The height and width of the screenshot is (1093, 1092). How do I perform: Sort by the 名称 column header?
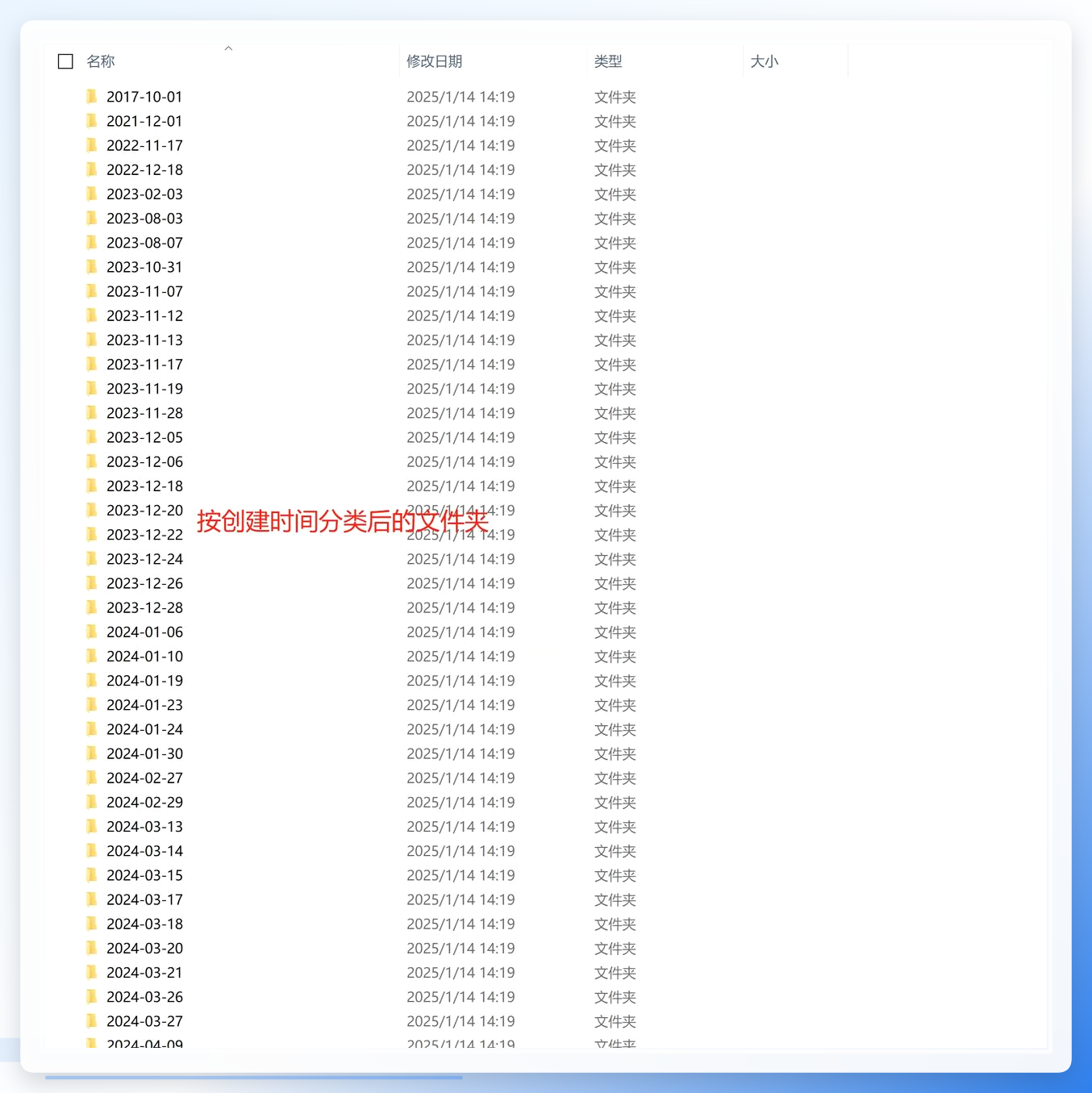[x=101, y=61]
